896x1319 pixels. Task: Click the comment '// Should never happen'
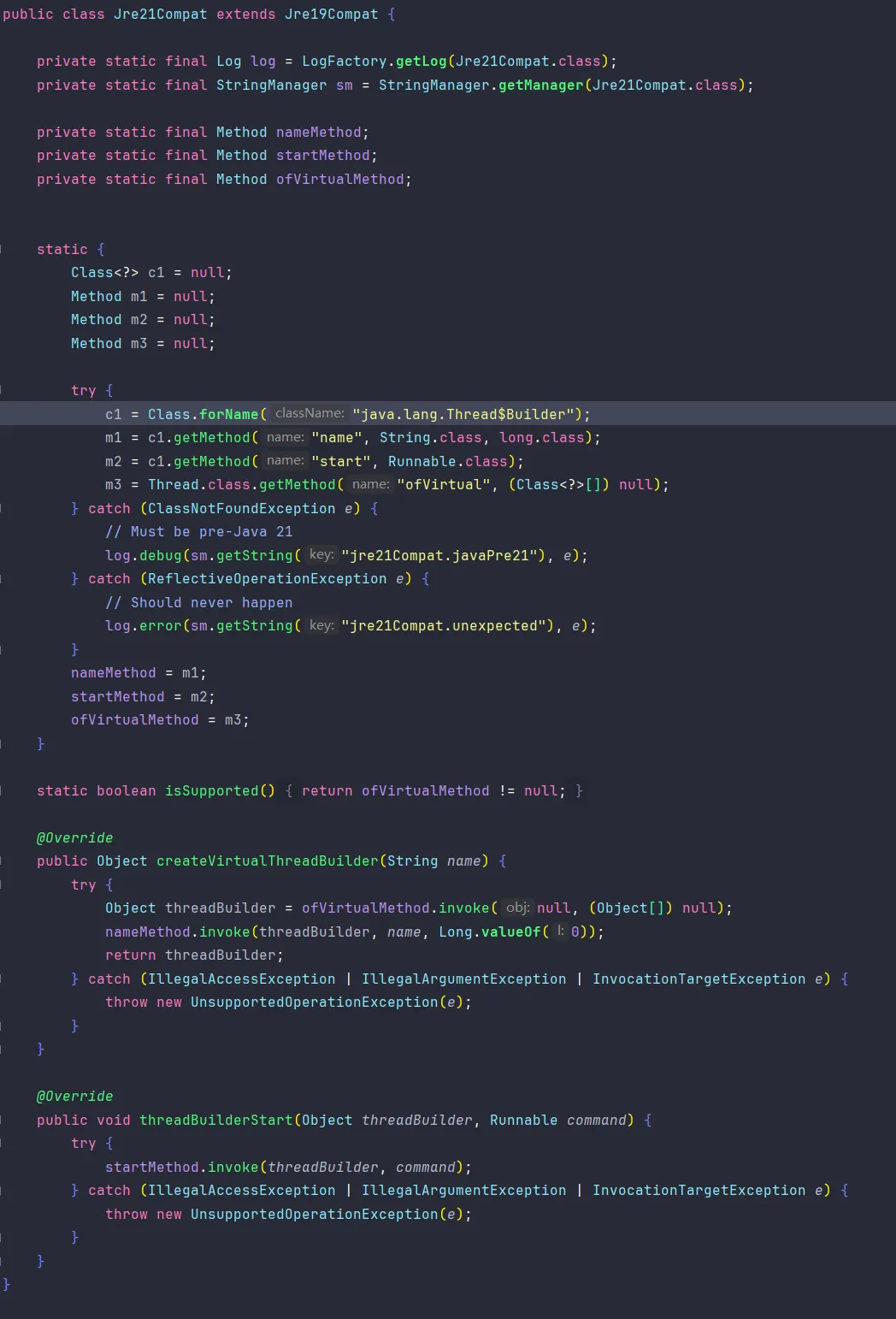[199, 603]
